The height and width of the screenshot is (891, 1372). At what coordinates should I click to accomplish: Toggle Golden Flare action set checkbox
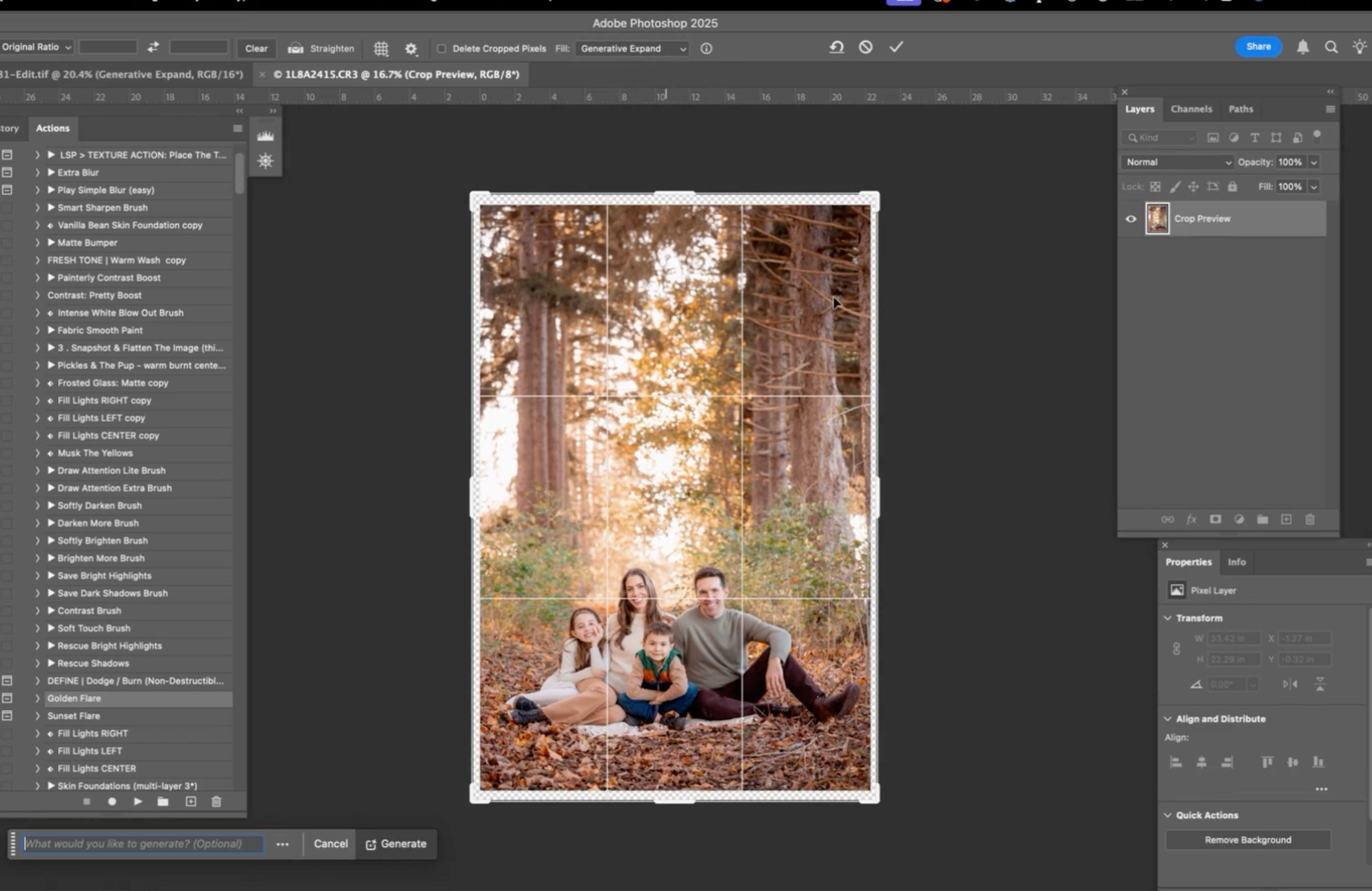[7, 698]
